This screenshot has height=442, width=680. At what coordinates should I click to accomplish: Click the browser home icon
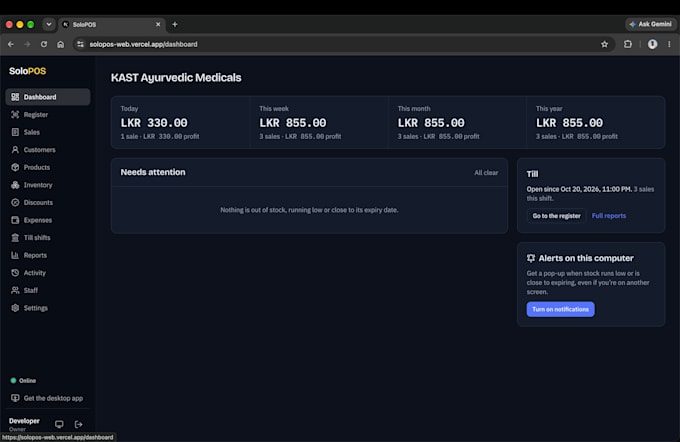click(x=61, y=44)
